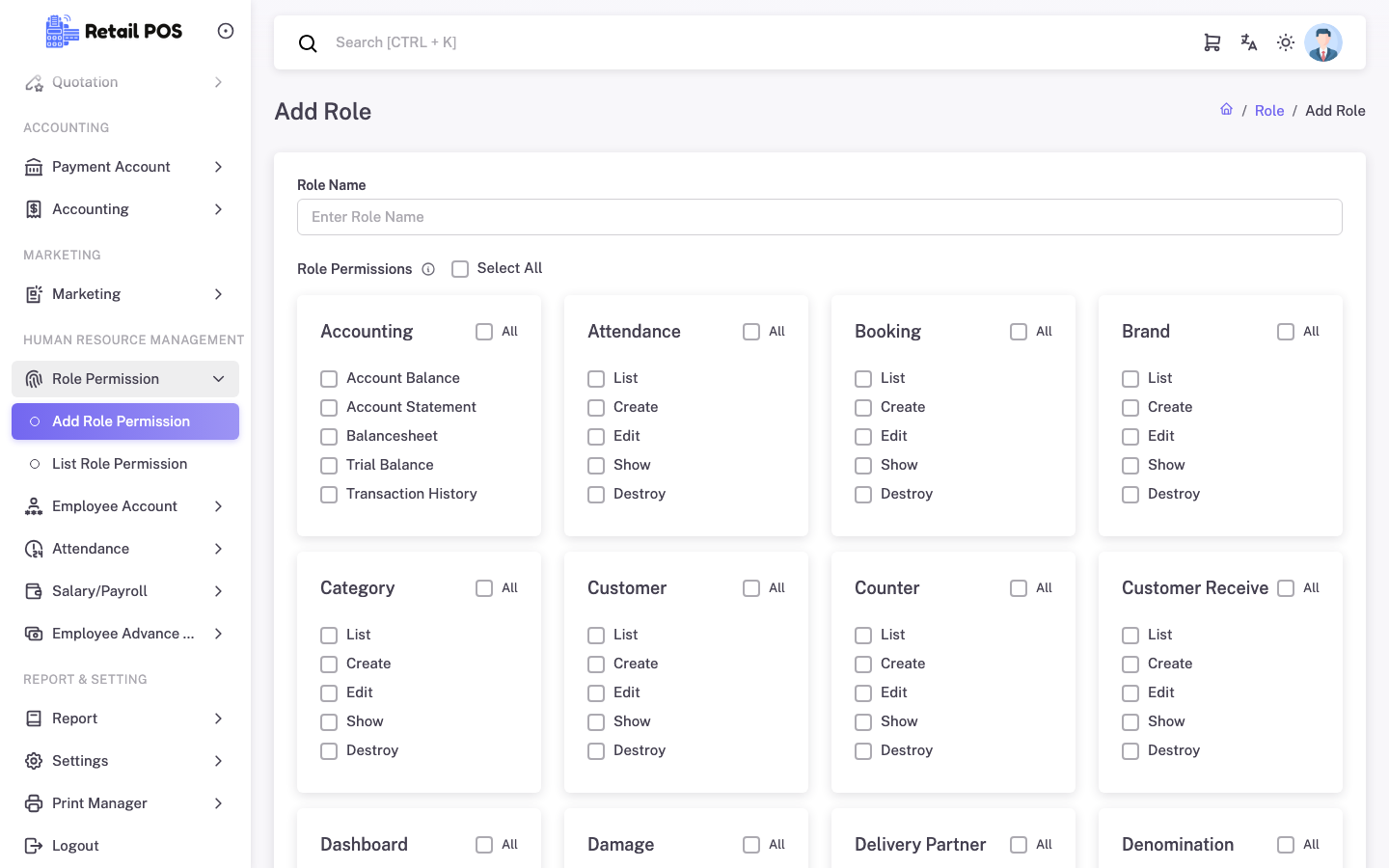Check Show under Counter permissions
The image size is (1389, 868).
[863, 722]
